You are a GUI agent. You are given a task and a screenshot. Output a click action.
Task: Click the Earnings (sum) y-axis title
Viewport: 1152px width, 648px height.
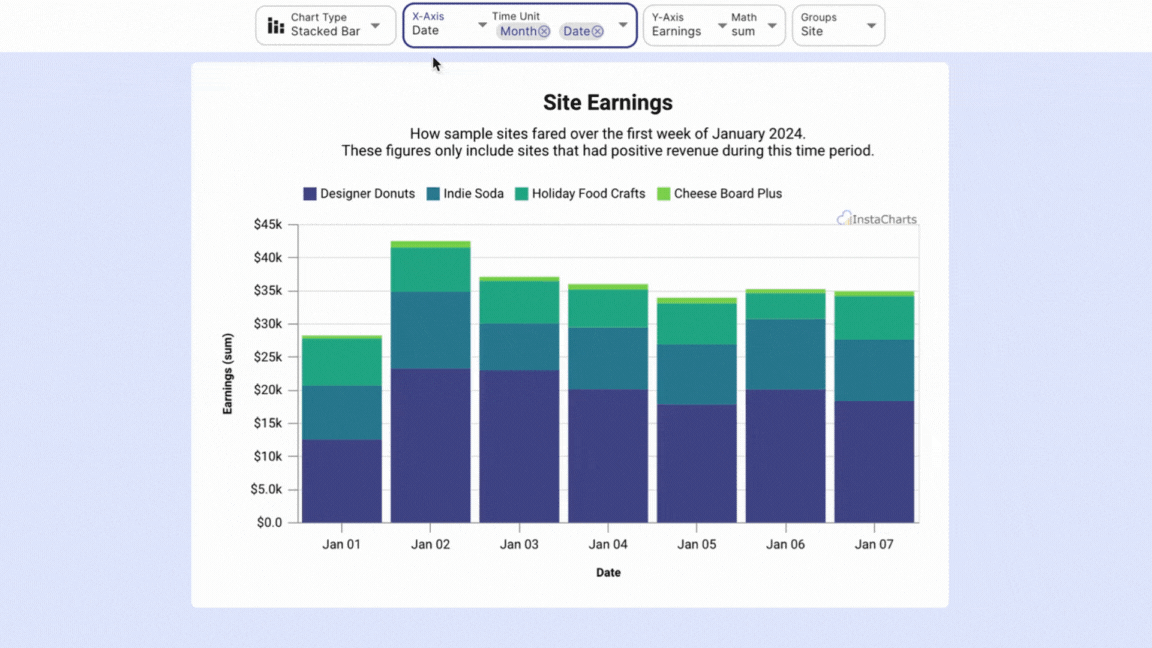coord(228,374)
